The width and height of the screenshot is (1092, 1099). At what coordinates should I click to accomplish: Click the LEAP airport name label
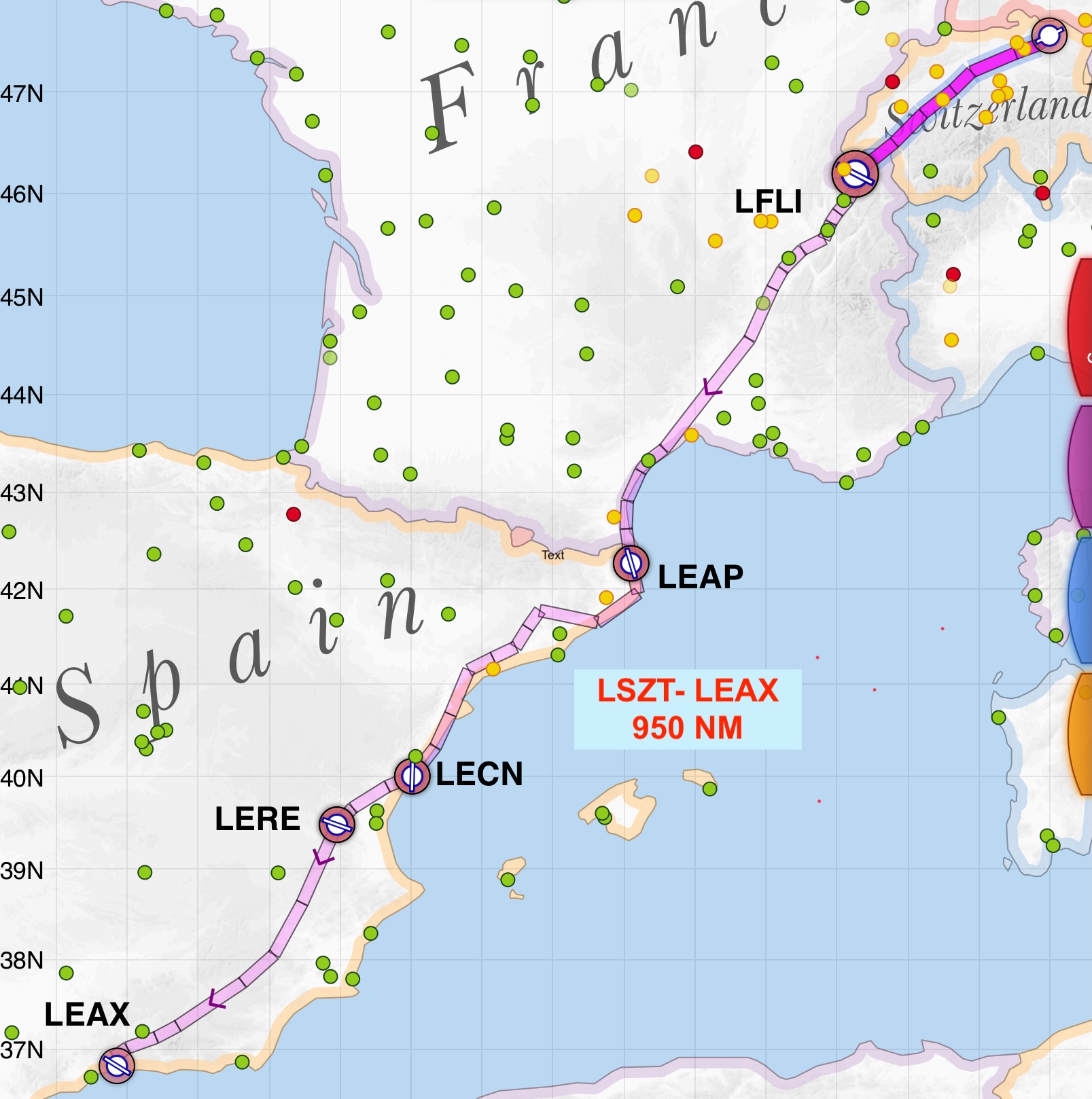701,577
